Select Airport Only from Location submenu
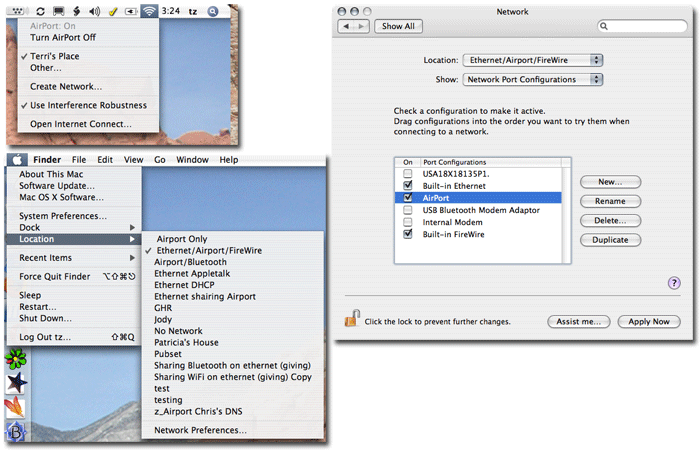 (181, 239)
